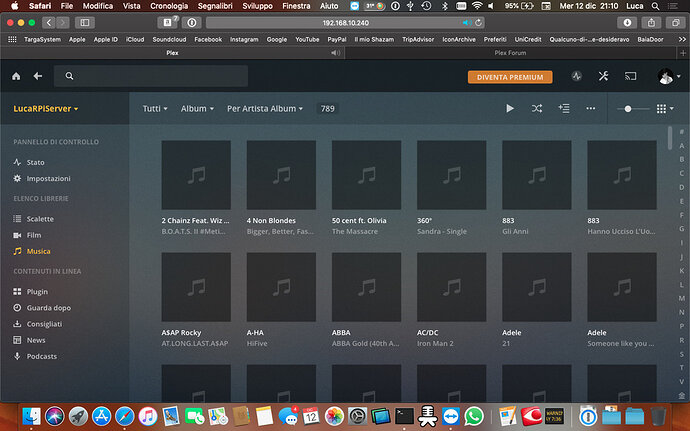Open the Plex activity status icon
This screenshot has width=690, height=431.
(x=576, y=76)
